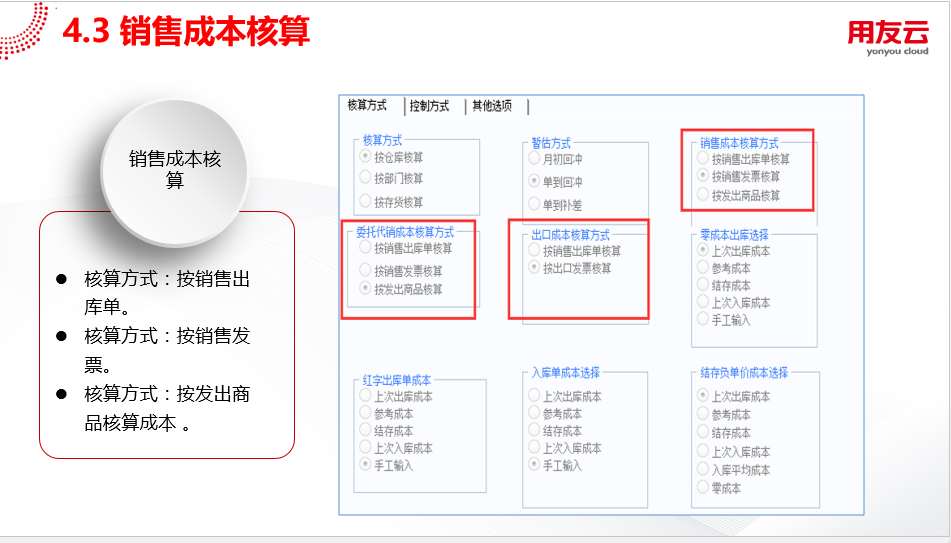Switch to the 控制方式 tab
This screenshot has width=951, height=543.
click(429, 106)
